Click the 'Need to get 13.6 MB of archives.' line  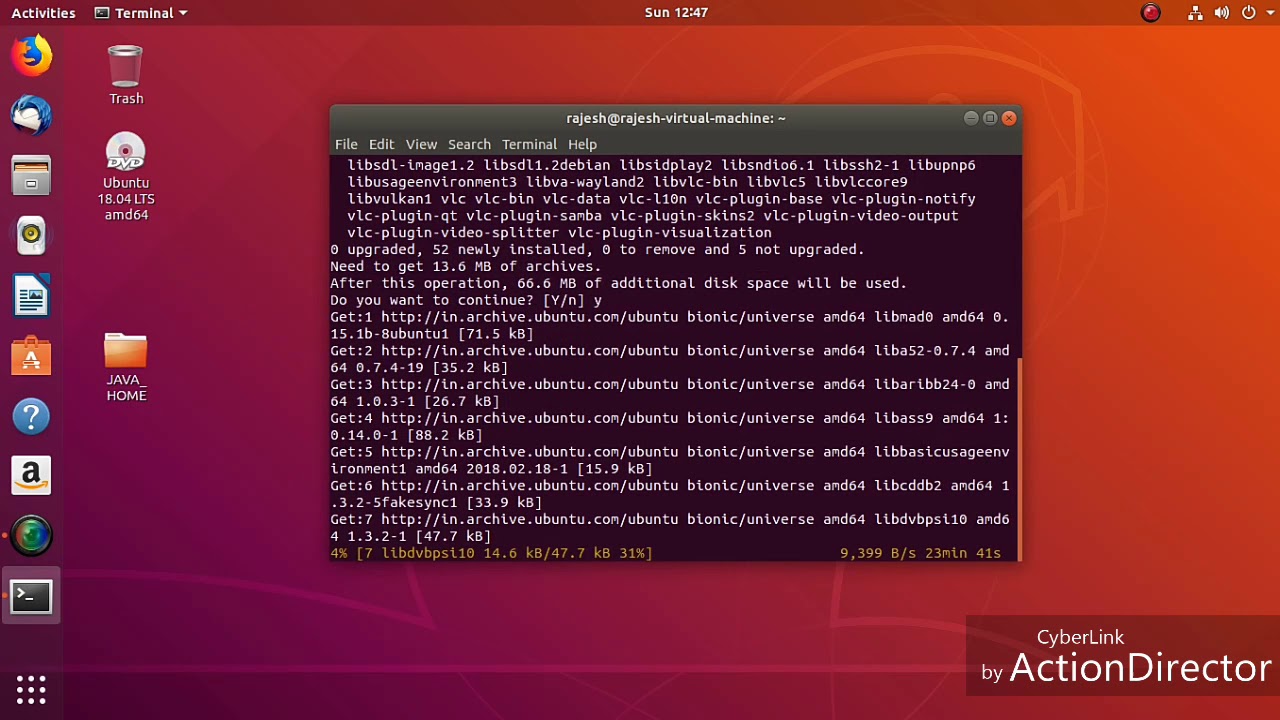pyautogui.click(x=466, y=266)
